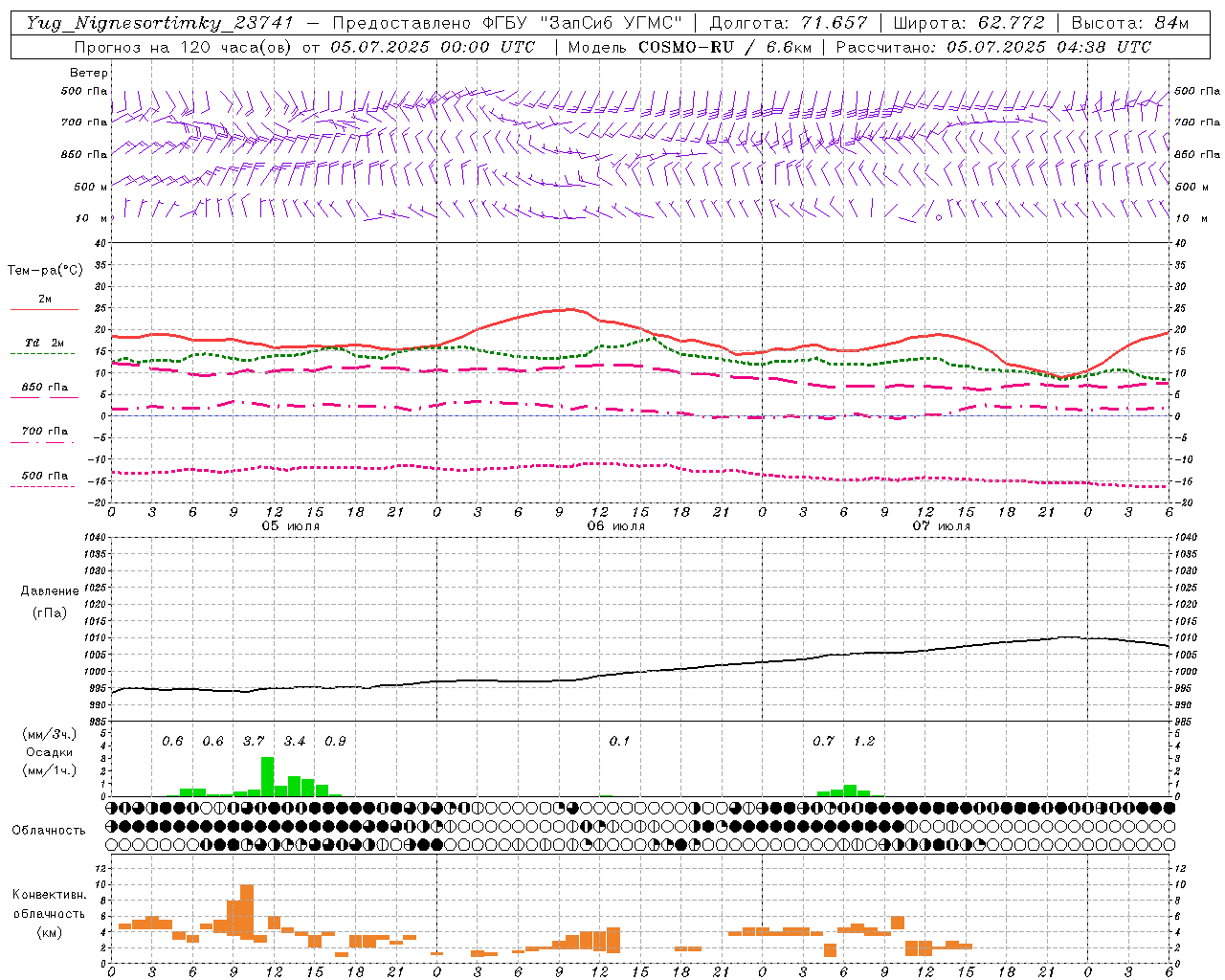Click the station name Yug_Nignesortimky_23741

(159, 23)
